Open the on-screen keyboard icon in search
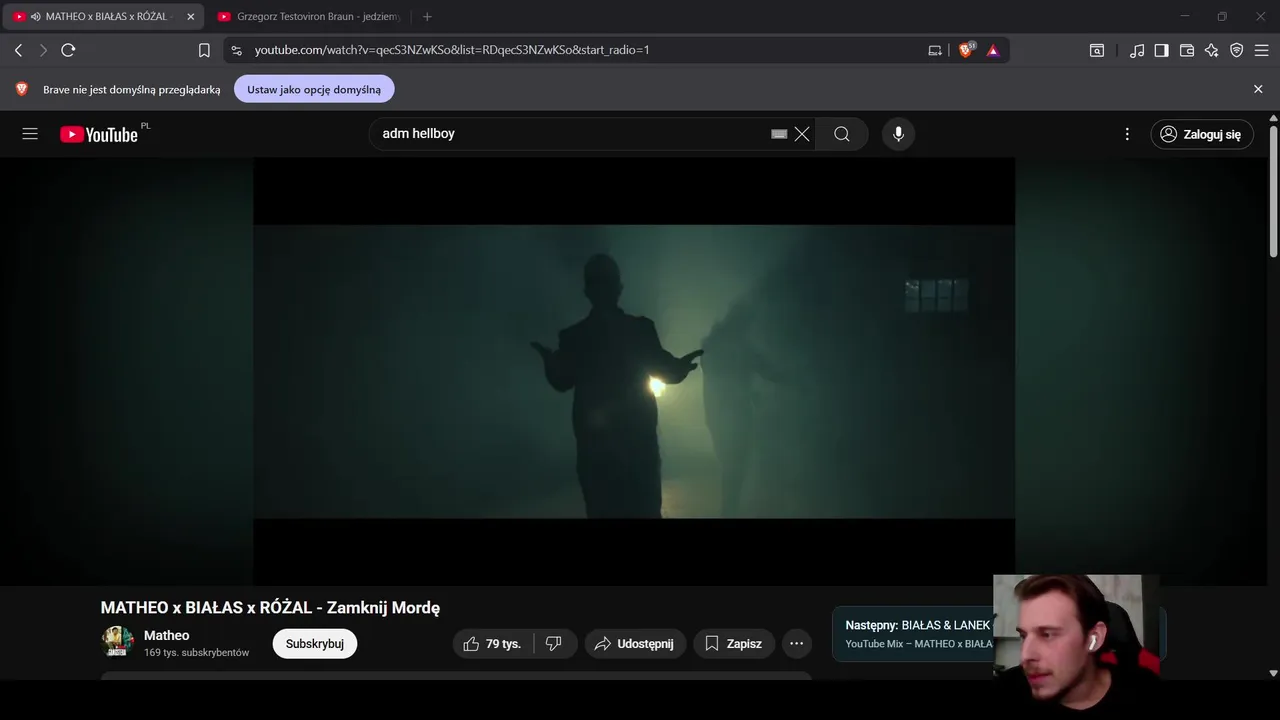The height and width of the screenshot is (720, 1280). tap(779, 134)
